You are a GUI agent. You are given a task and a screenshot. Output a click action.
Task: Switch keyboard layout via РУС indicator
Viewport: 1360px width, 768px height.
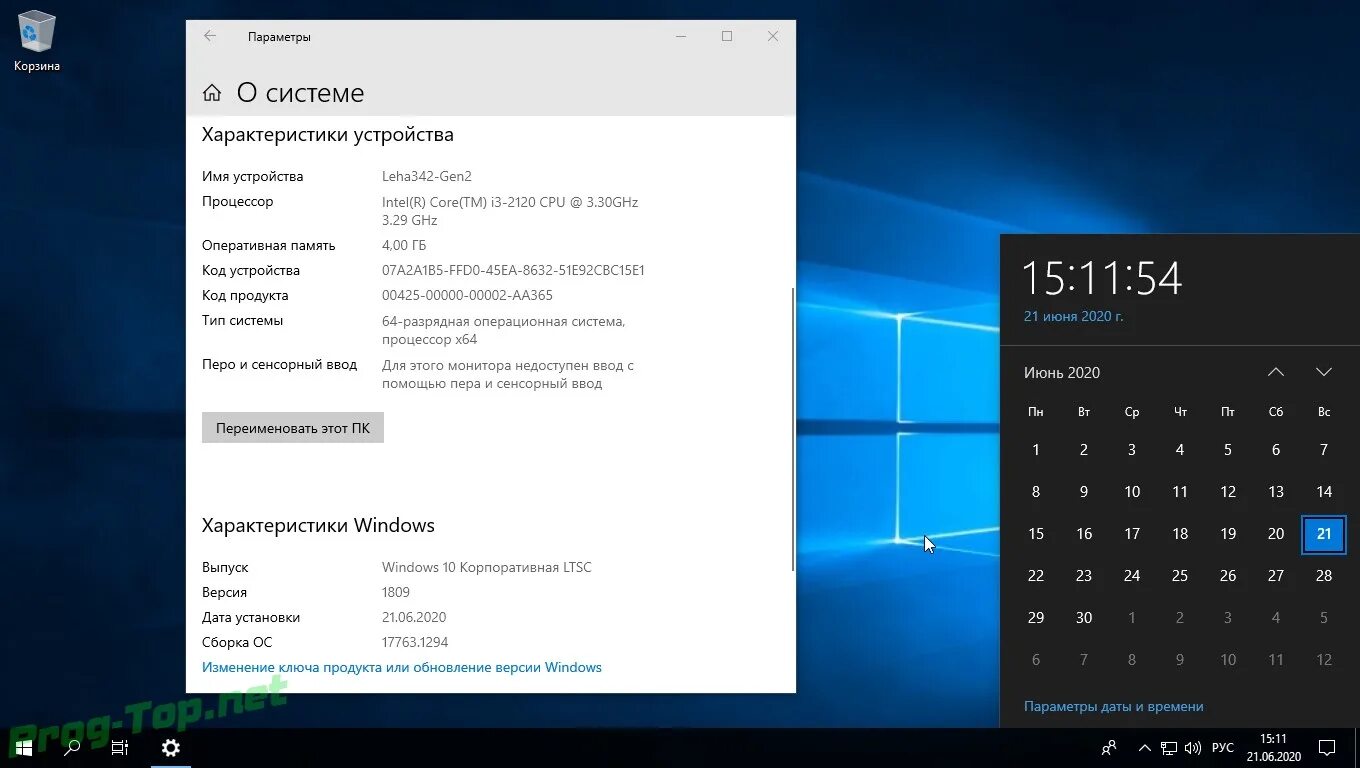tap(1222, 747)
